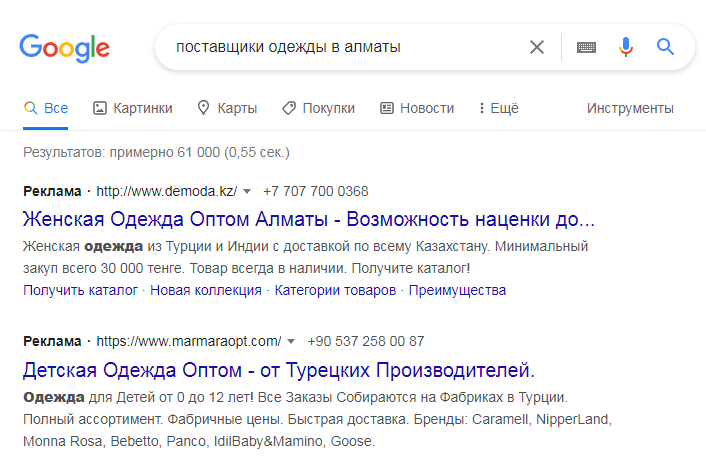Switch to the Картинки tab
The height and width of the screenshot is (474, 706).
pos(133,108)
